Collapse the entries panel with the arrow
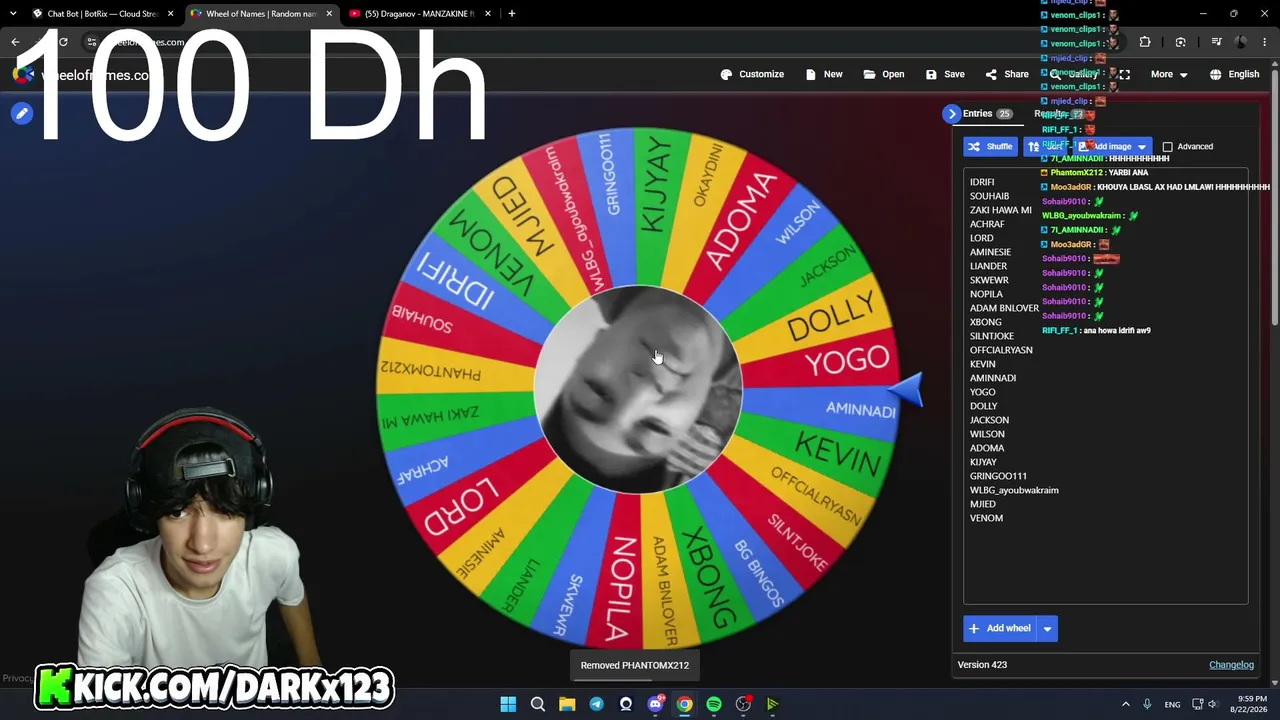 952,114
